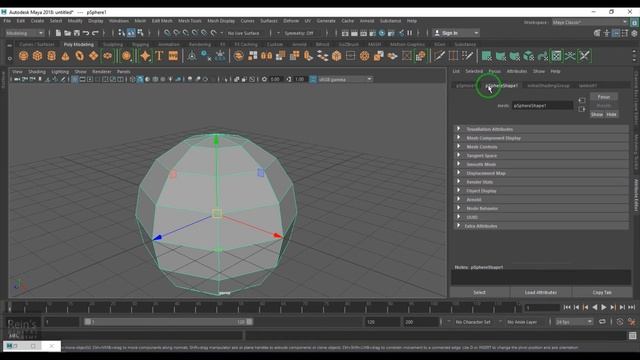The image size is (640, 360).
Task: Toggle the Attribute Editor sidebar icon at top right
Action: (x=616, y=33)
